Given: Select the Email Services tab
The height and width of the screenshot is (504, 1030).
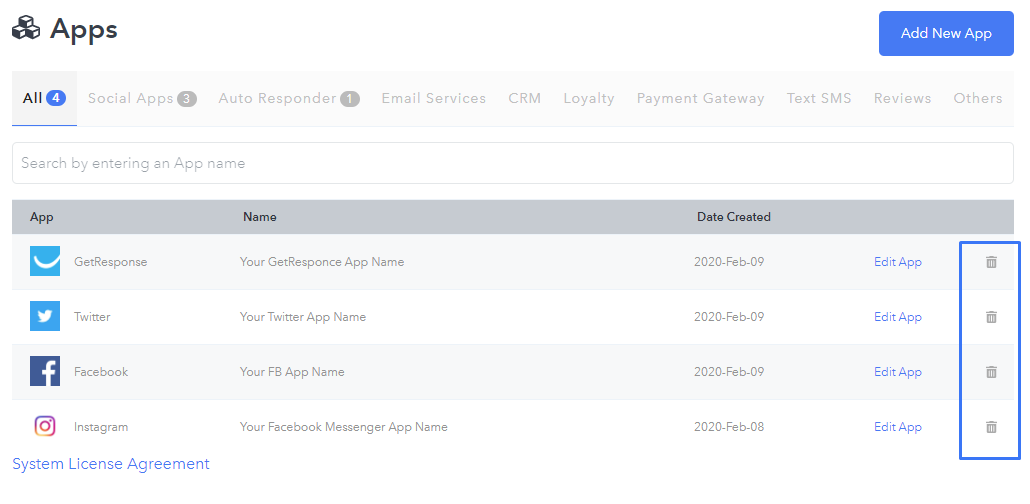Looking at the screenshot, I should 434,99.
